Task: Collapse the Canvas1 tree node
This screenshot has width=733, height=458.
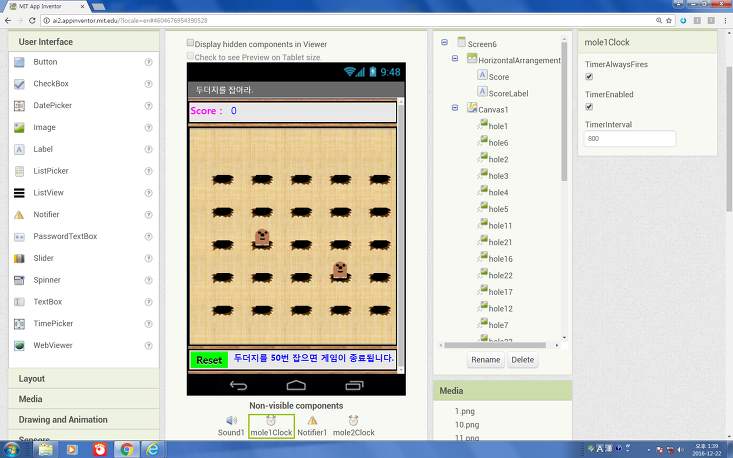Action: (x=455, y=107)
